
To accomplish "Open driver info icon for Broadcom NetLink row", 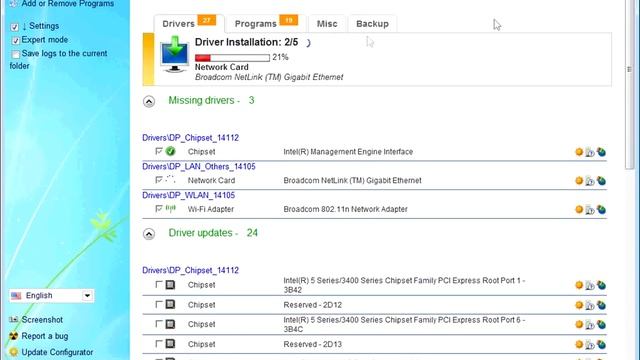I will (590, 181).
